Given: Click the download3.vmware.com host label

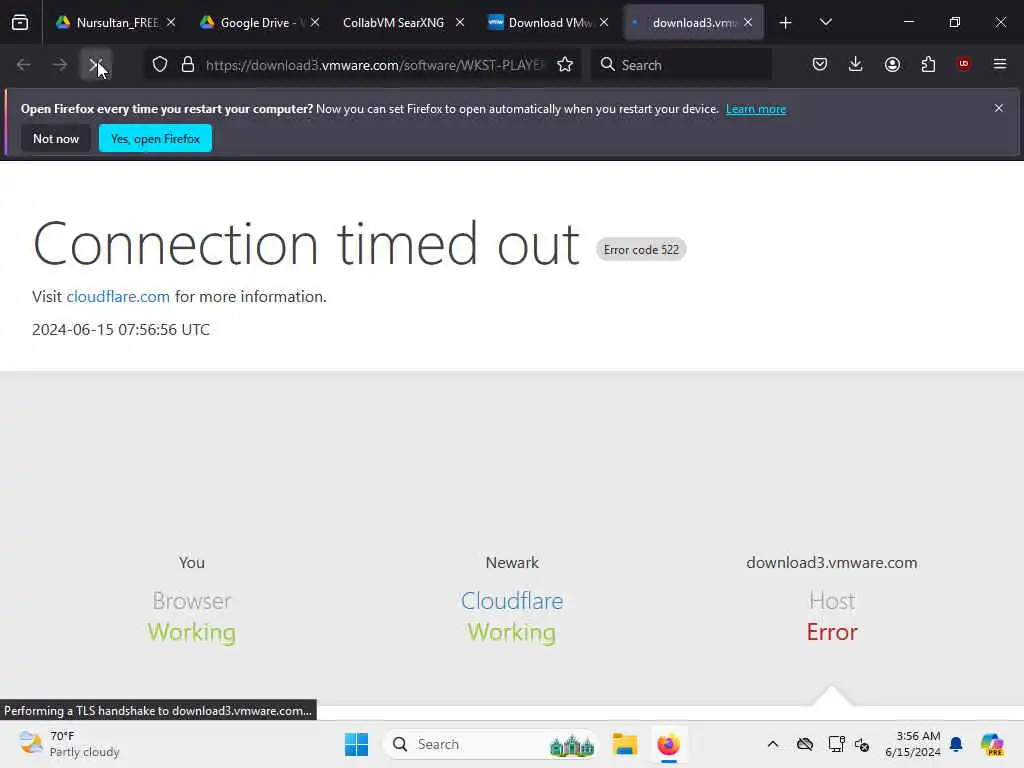Looking at the screenshot, I should click(x=831, y=563).
